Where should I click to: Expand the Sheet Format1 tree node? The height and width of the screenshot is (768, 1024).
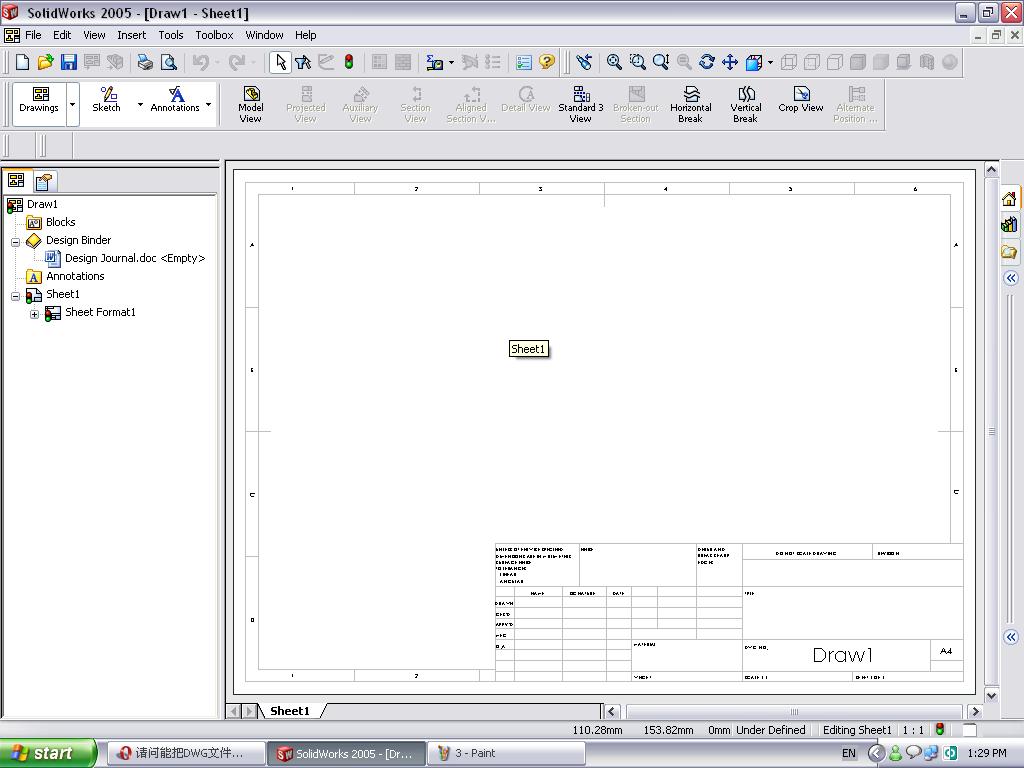coord(35,314)
